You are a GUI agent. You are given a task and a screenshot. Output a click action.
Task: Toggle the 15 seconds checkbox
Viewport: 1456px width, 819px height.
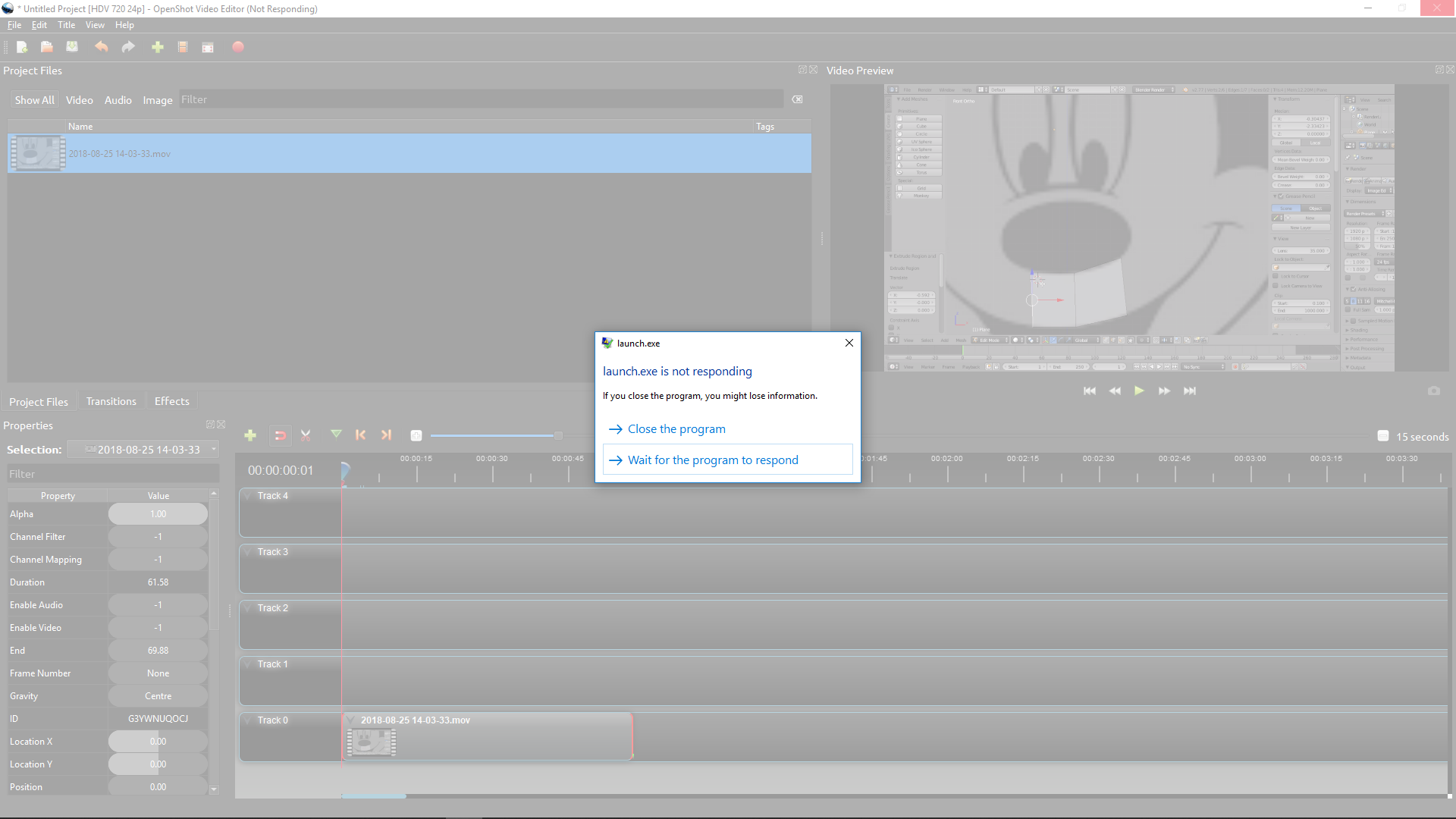(1382, 436)
